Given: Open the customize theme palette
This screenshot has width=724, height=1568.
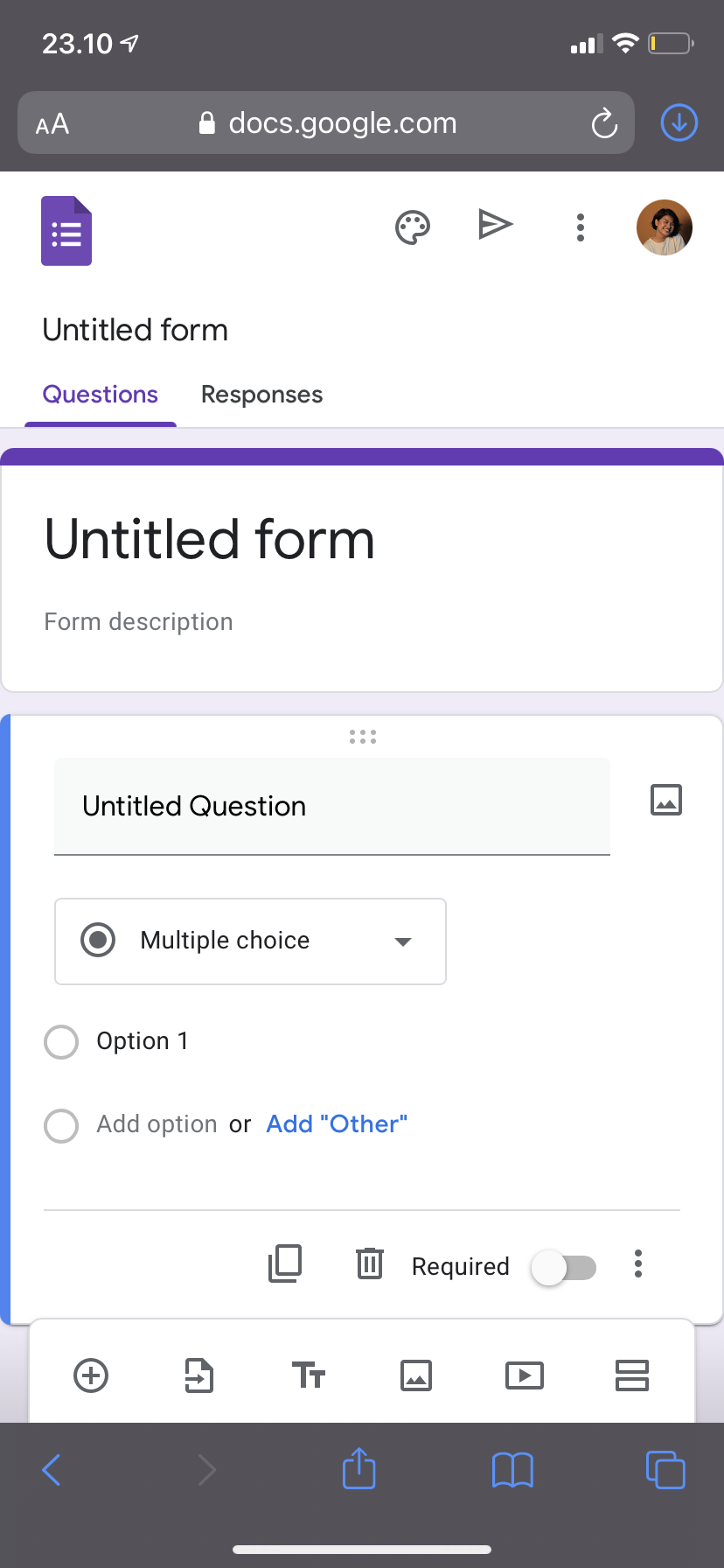Looking at the screenshot, I should [x=413, y=227].
